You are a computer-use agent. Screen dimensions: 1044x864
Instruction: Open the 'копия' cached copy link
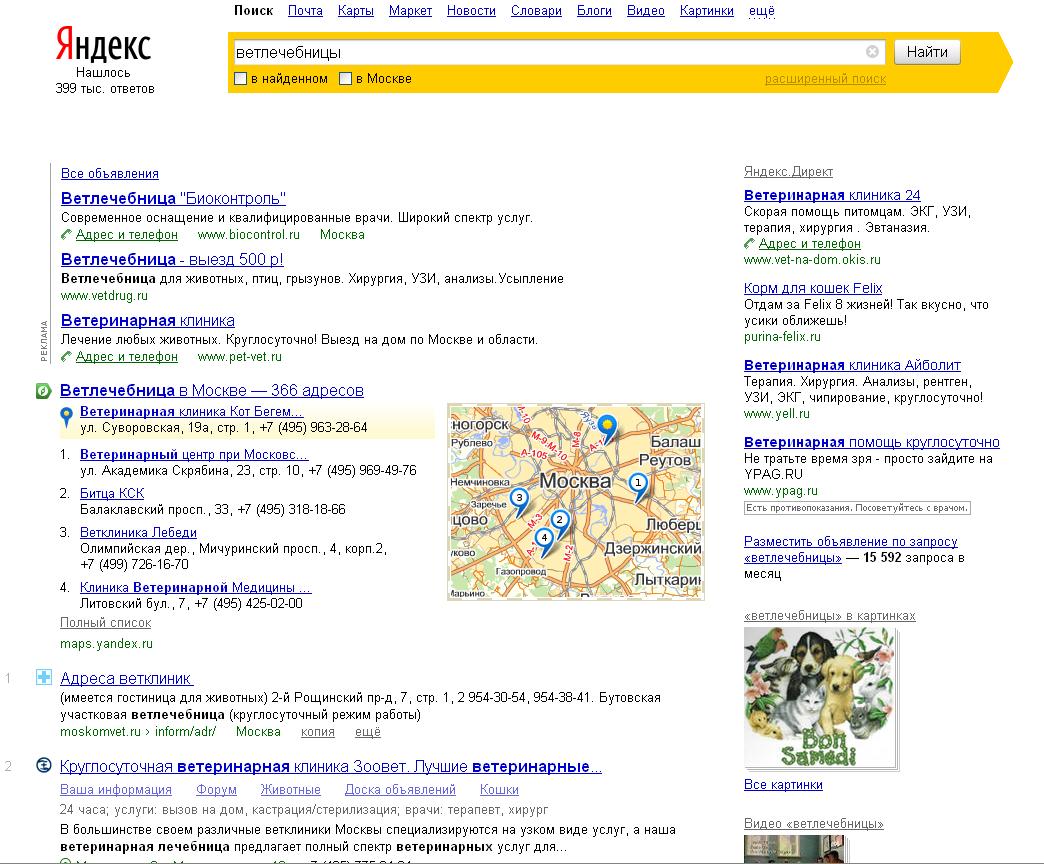tap(318, 732)
